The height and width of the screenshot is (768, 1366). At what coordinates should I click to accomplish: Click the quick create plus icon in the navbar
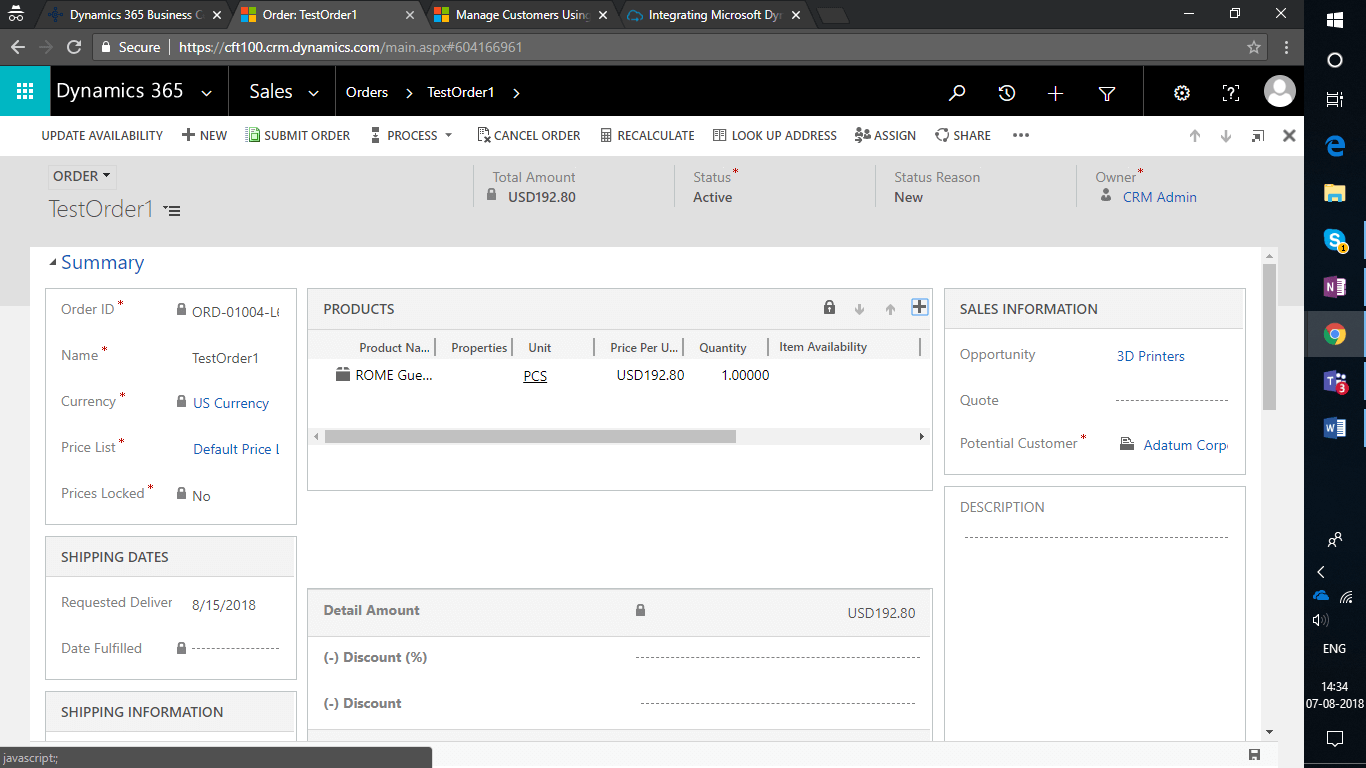click(x=1055, y=93)
